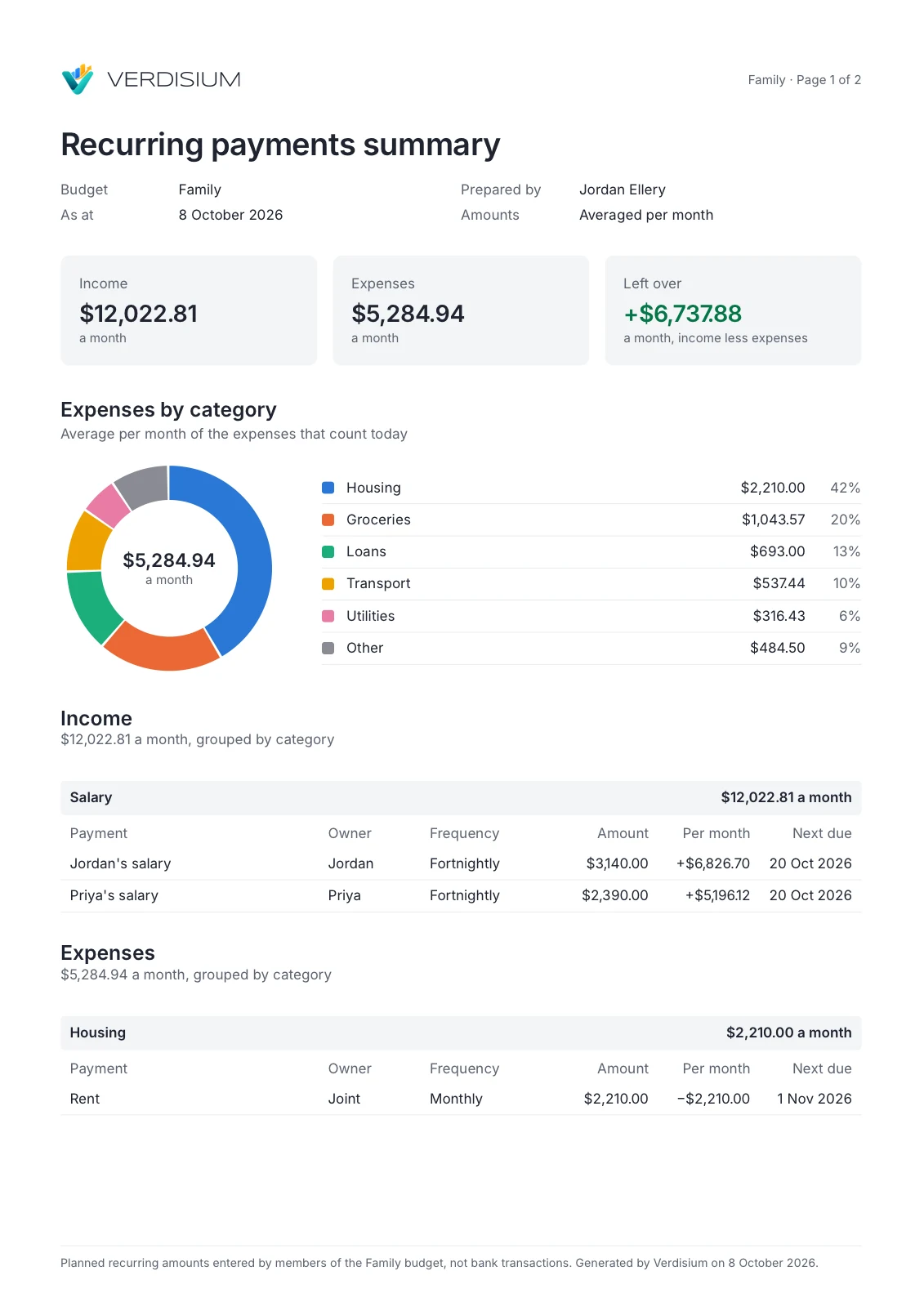
Task: Click Jordan's per month value +$6,826.70
Action: [712, 863]
